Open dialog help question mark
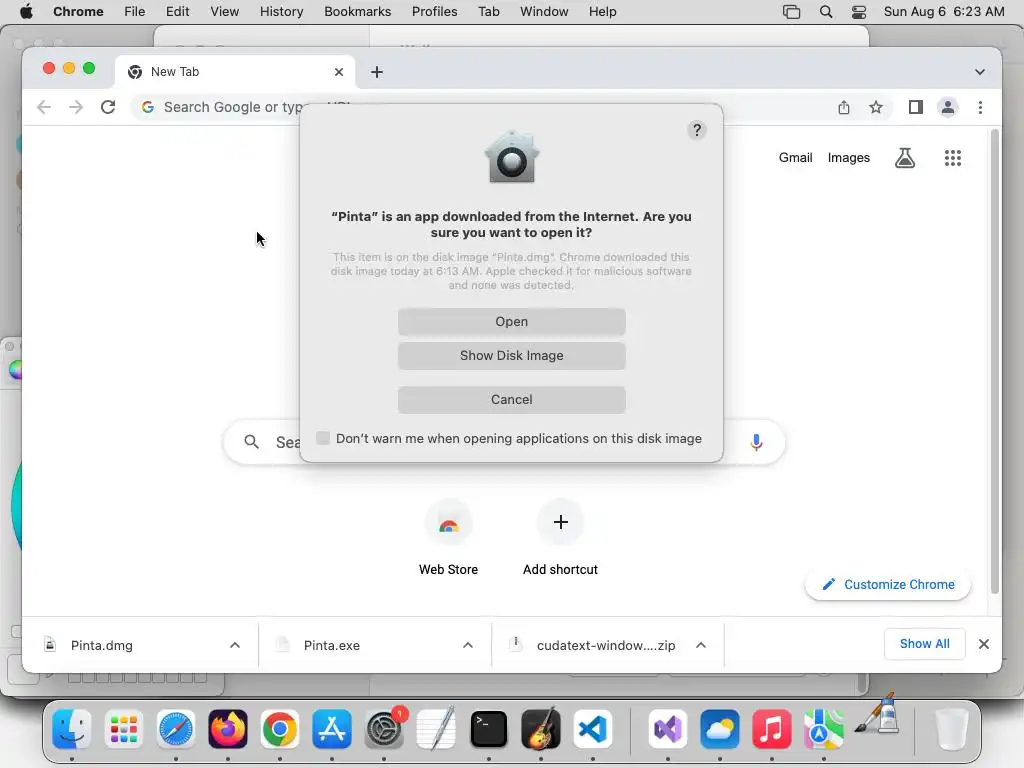1024x768 pixels. [x=697, y=130]
